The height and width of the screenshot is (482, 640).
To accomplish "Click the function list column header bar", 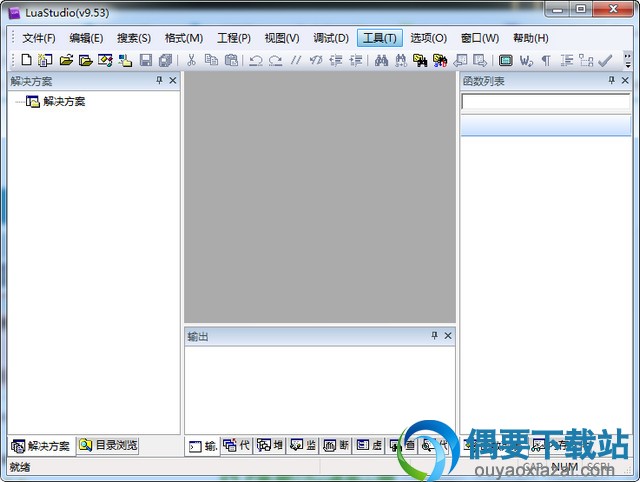I will 546,125.
